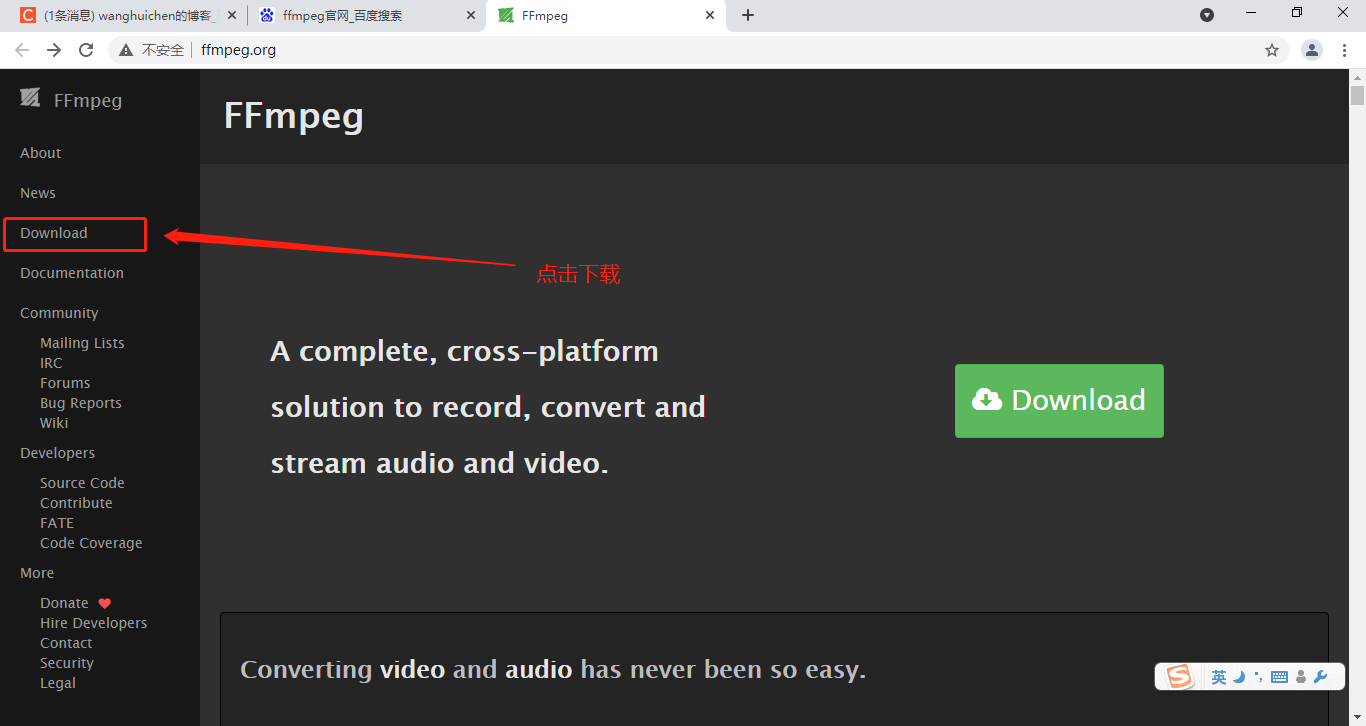Open the News sidebar link

[38, 193]
